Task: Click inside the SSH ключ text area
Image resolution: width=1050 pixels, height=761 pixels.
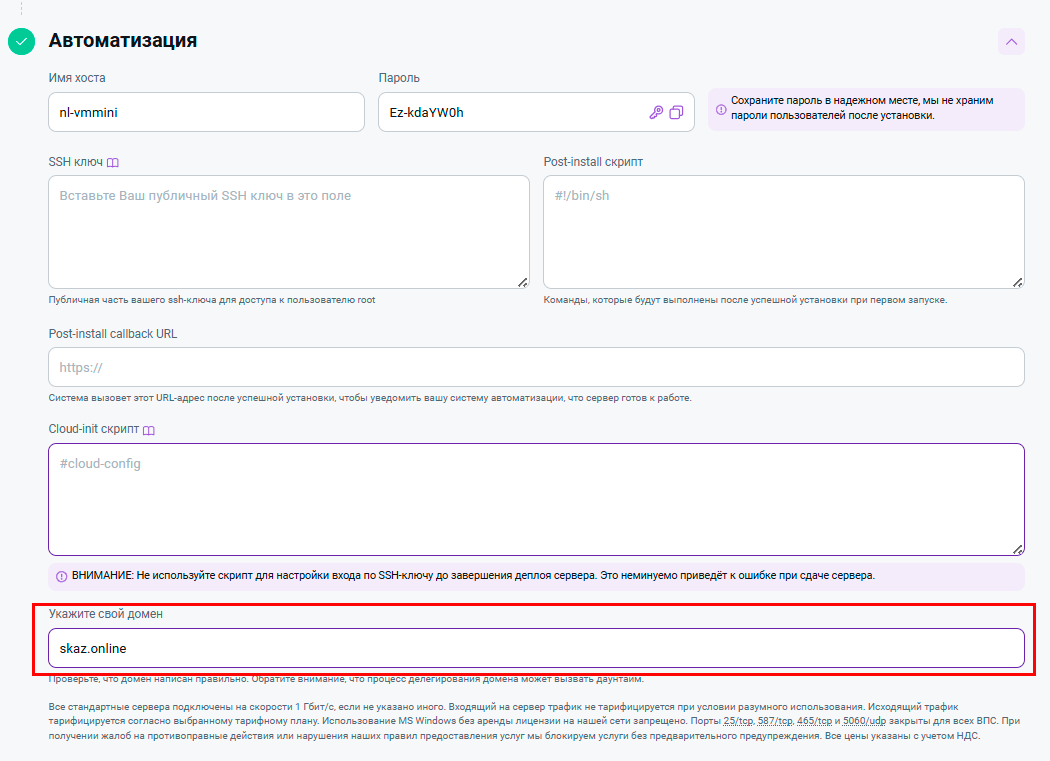Action: click(x=288, y=232)
